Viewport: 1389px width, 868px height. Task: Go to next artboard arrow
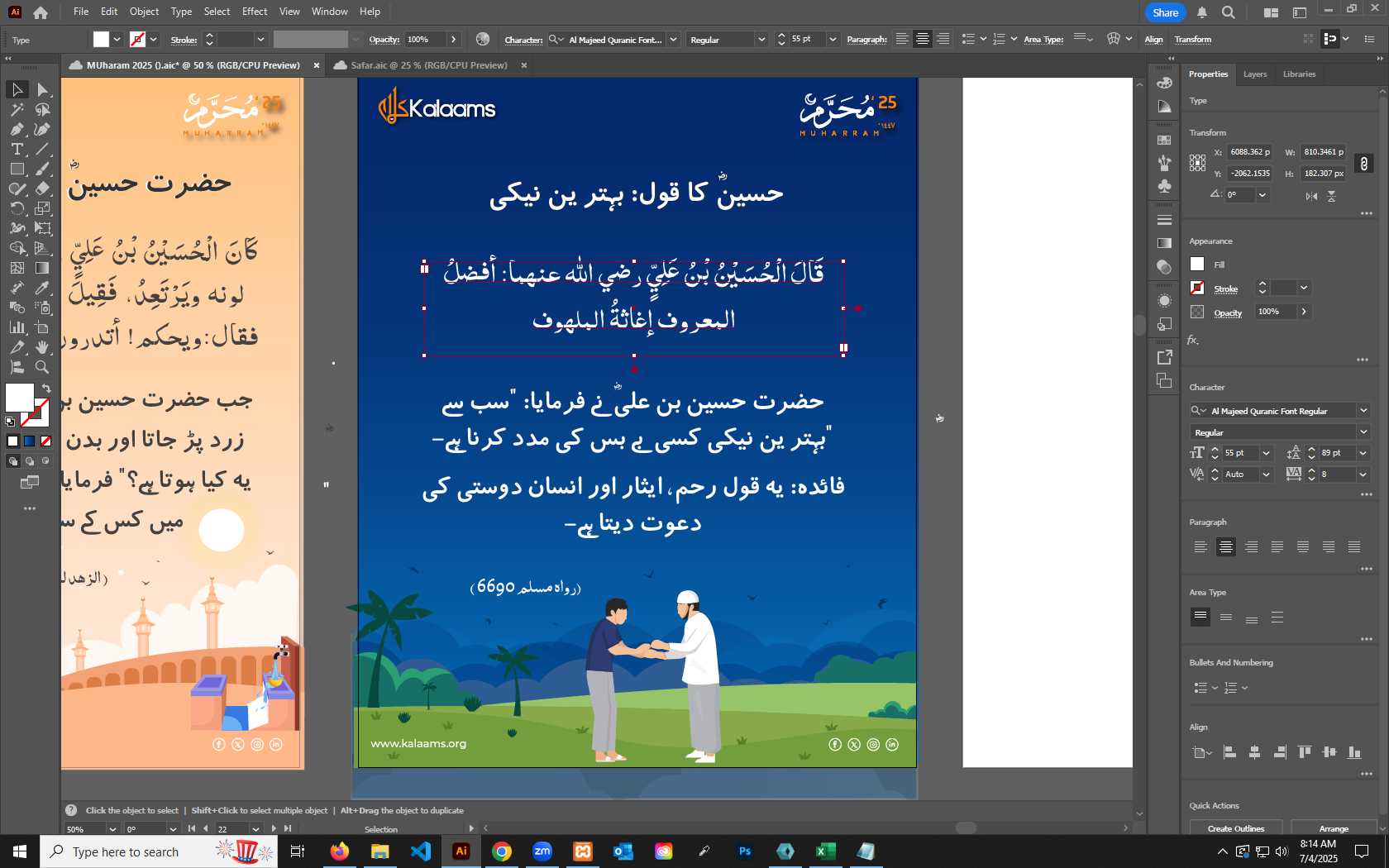click(274, 829)
